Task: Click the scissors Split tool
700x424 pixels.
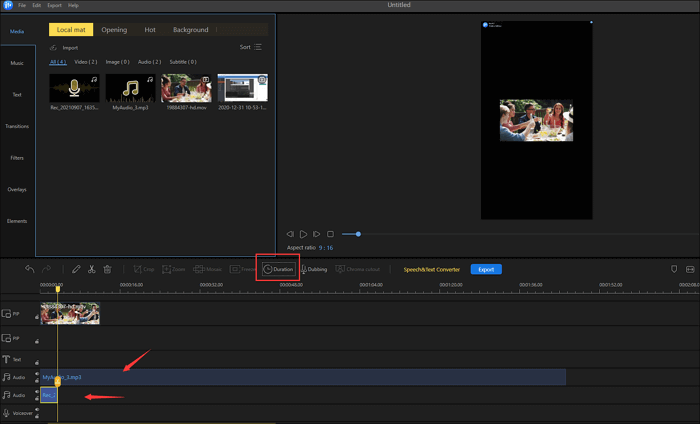Action: pyautogui.click(x=92, y=269)
